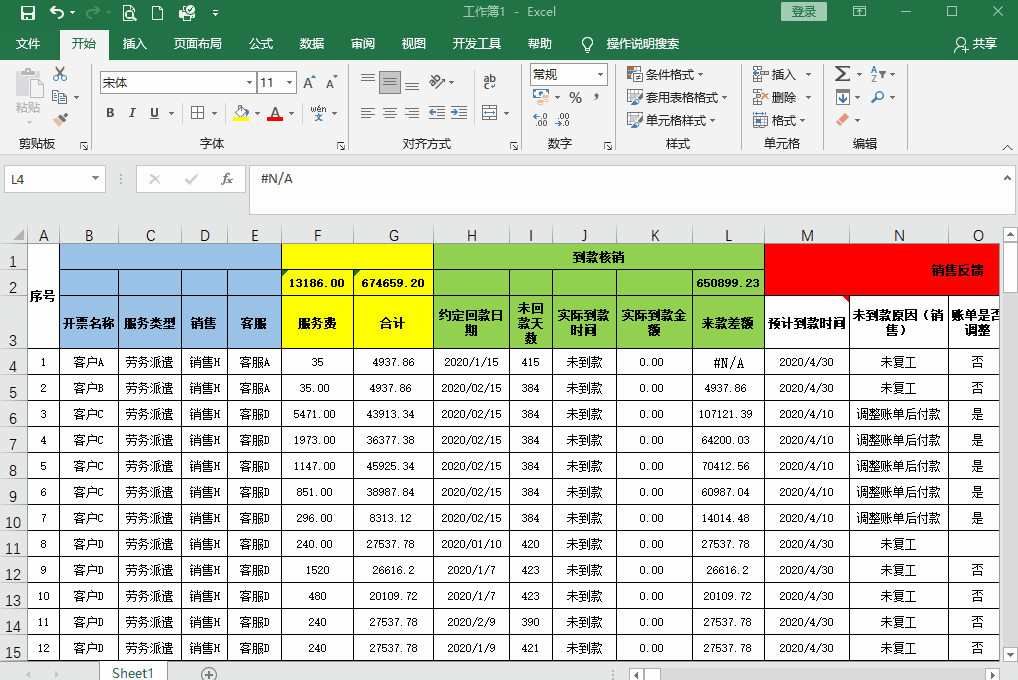Click the Paste clipboard icon
The width and height of the screenshot is (1018, 680).
28,85
